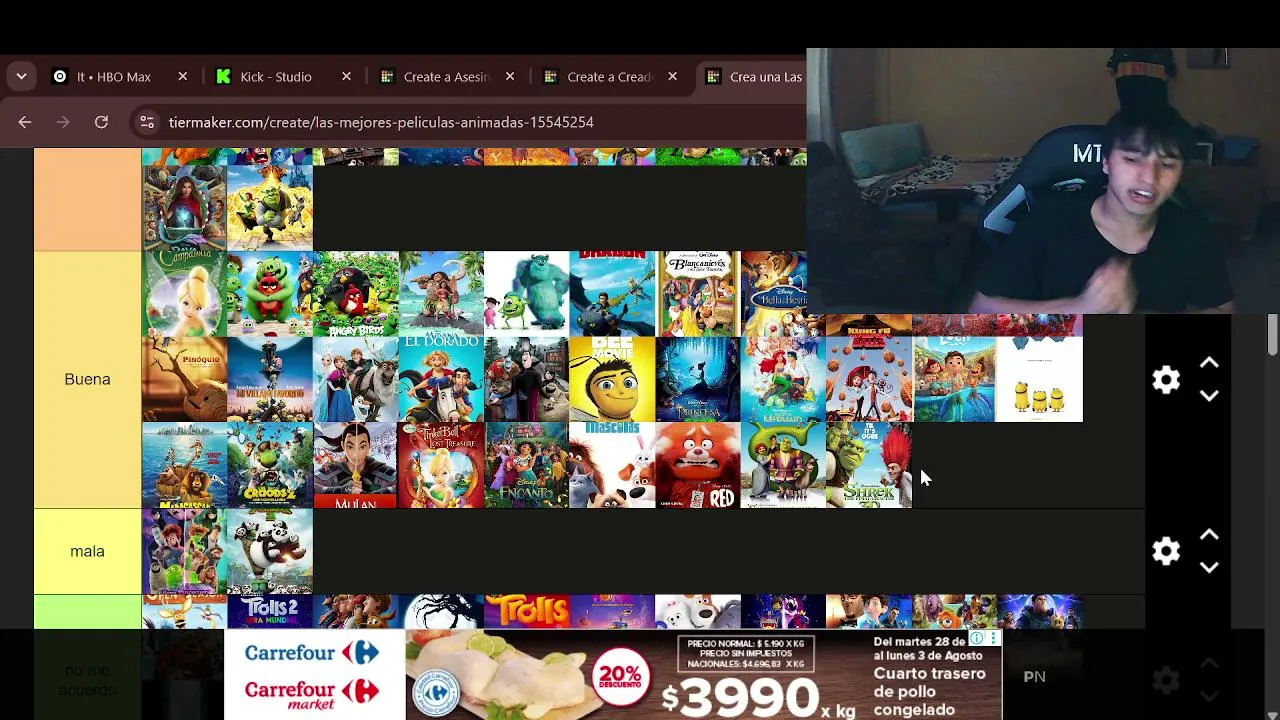Select the Moana movie poster
Screen dimensions: 1280x720
(x=441, y=294)
